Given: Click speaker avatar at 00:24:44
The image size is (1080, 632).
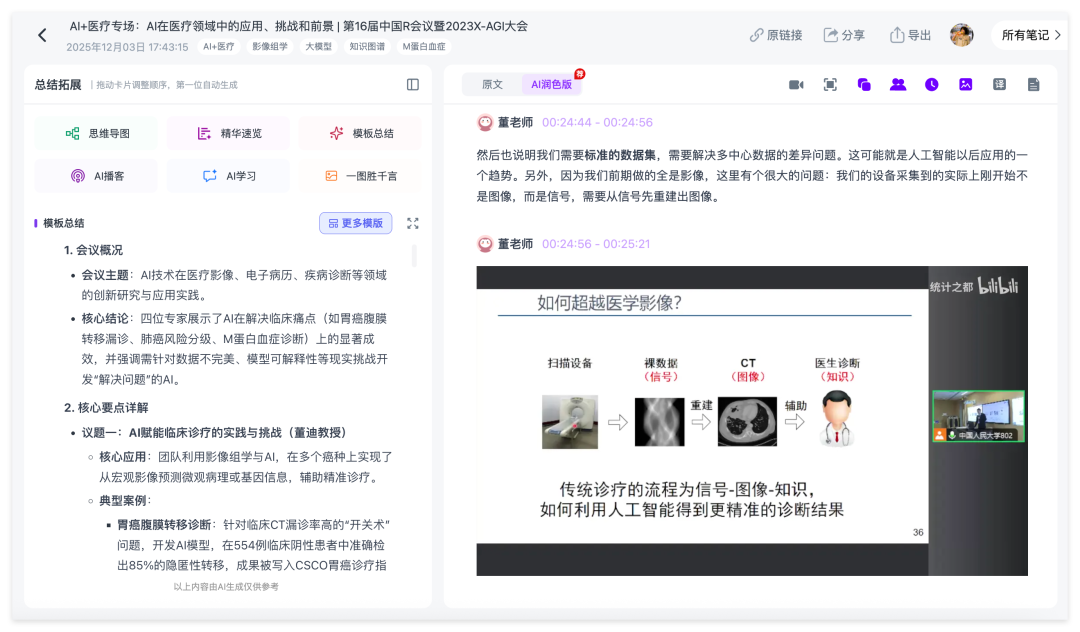Looking at the screenshot, I should point(485,123).
